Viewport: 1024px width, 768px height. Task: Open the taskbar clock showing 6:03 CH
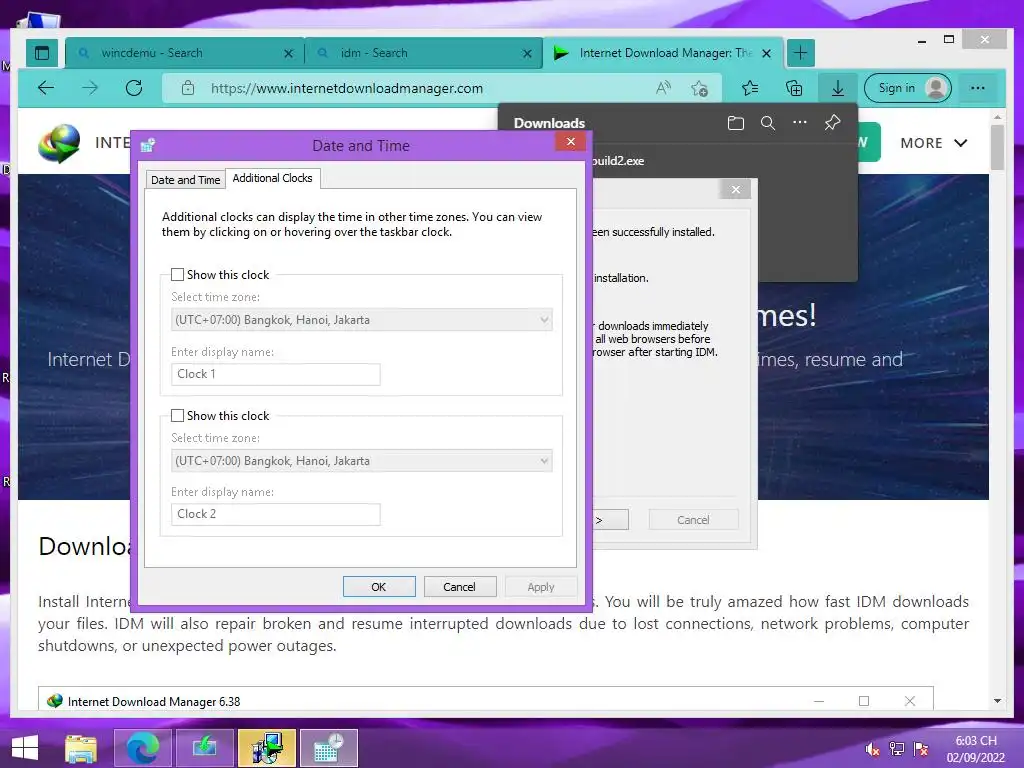point(976,749)
